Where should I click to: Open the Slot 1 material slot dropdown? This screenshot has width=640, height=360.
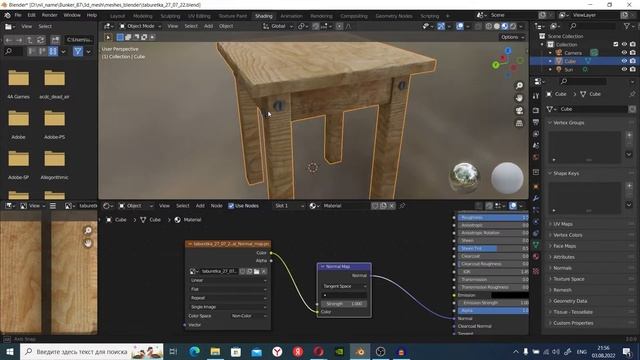(x=289, y=206)
